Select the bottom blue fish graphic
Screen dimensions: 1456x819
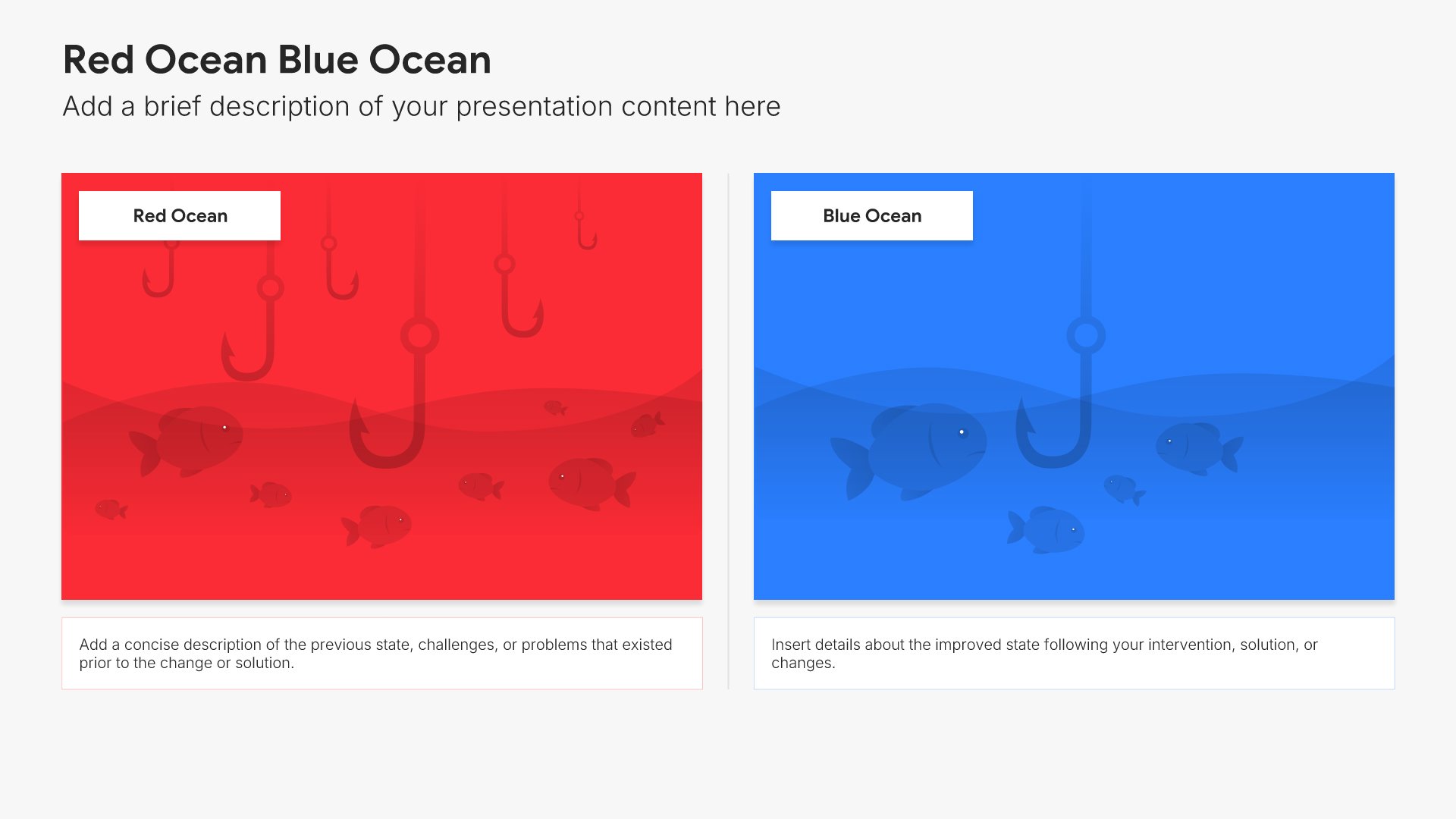tap(1046, 530)
